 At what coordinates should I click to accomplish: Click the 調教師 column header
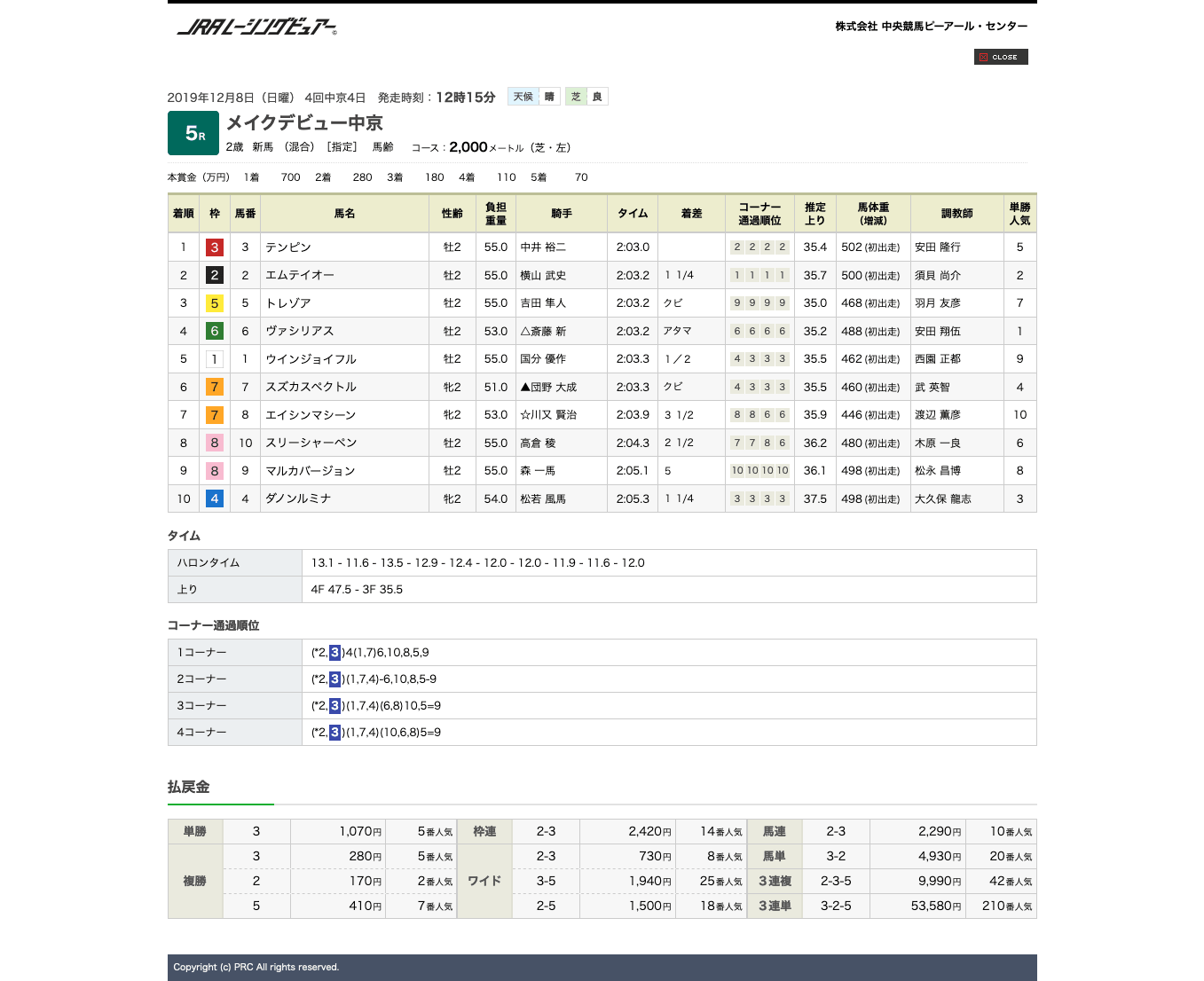[957, 214]
